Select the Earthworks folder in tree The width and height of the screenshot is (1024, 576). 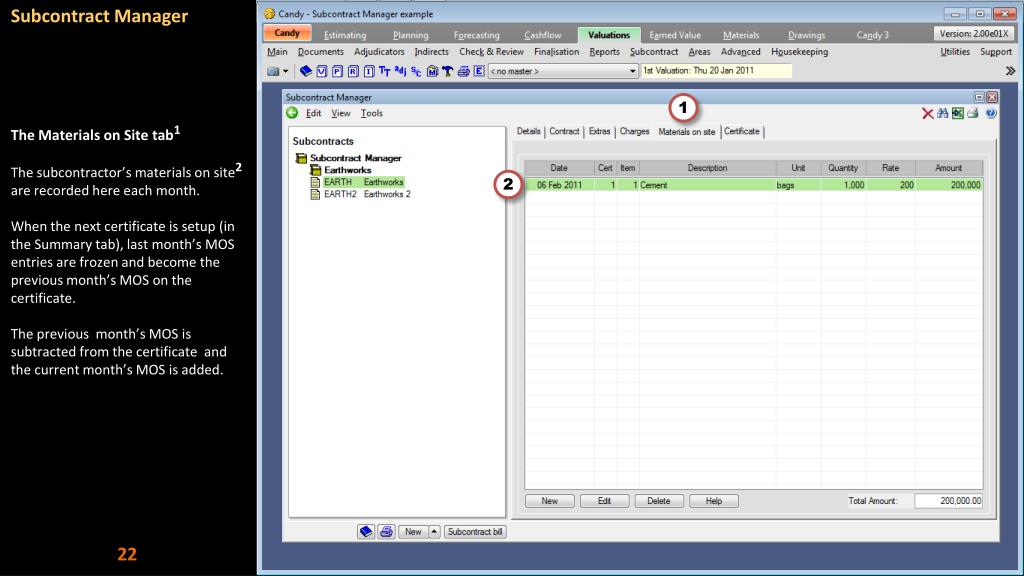click(x=341, y=170)
